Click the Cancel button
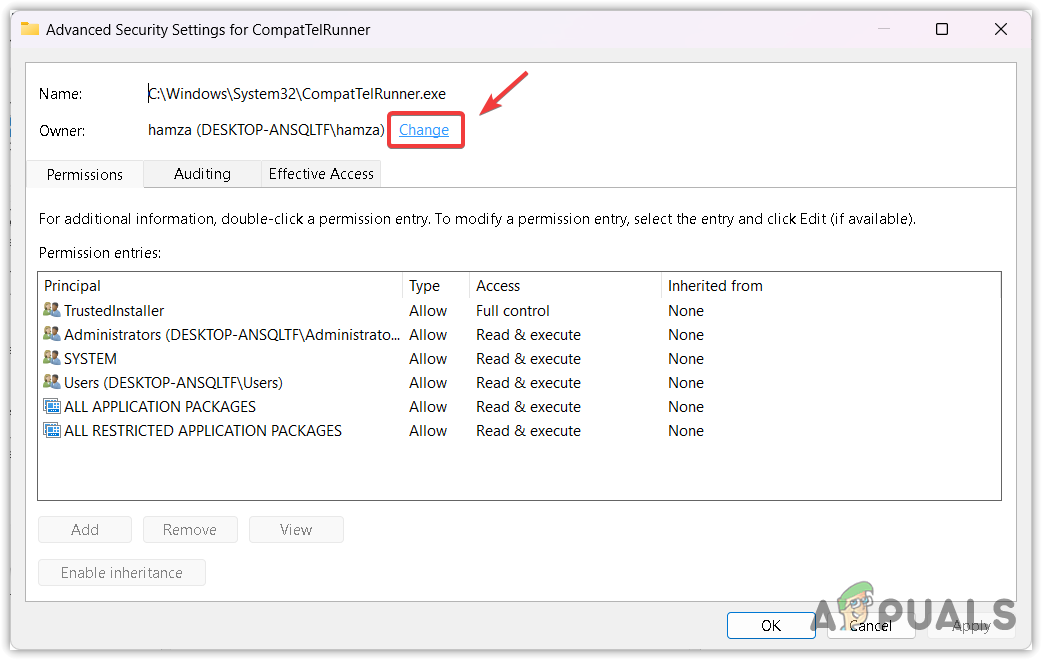Image resolution: width=1042 pixels, height=660 pixels. (x=870, y=625)
